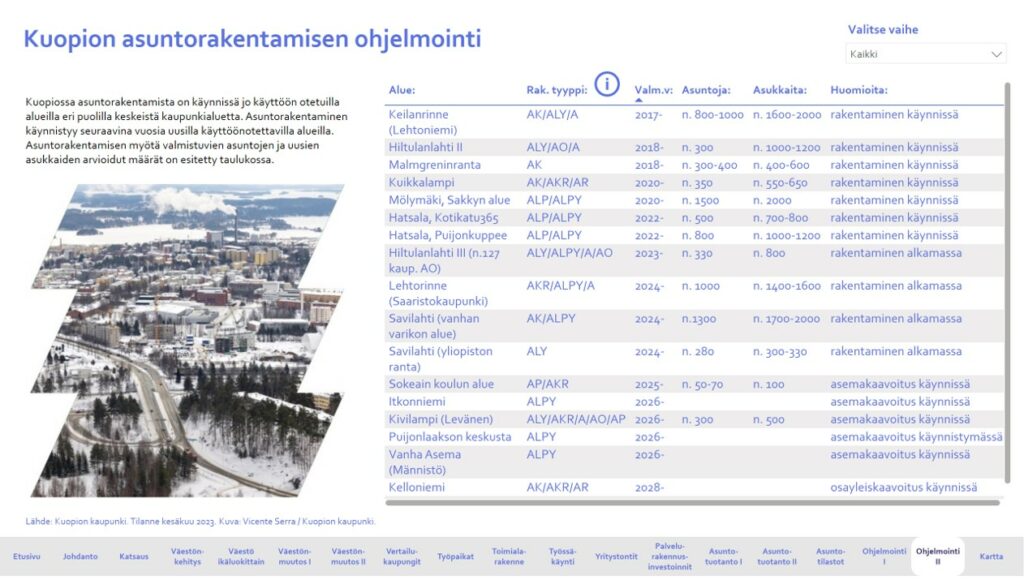Viewport: 1024px width, 584px height.
Task: Navigate to the Yritystontit tab
Action: [x=615, y=557]
